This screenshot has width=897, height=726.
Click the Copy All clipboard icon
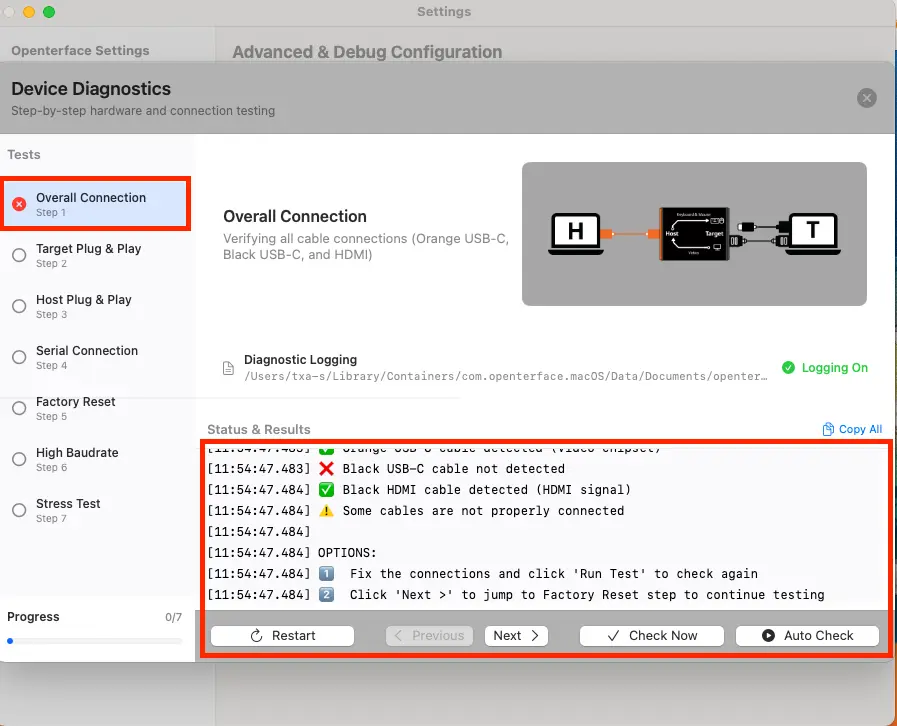tap(828, 429)
